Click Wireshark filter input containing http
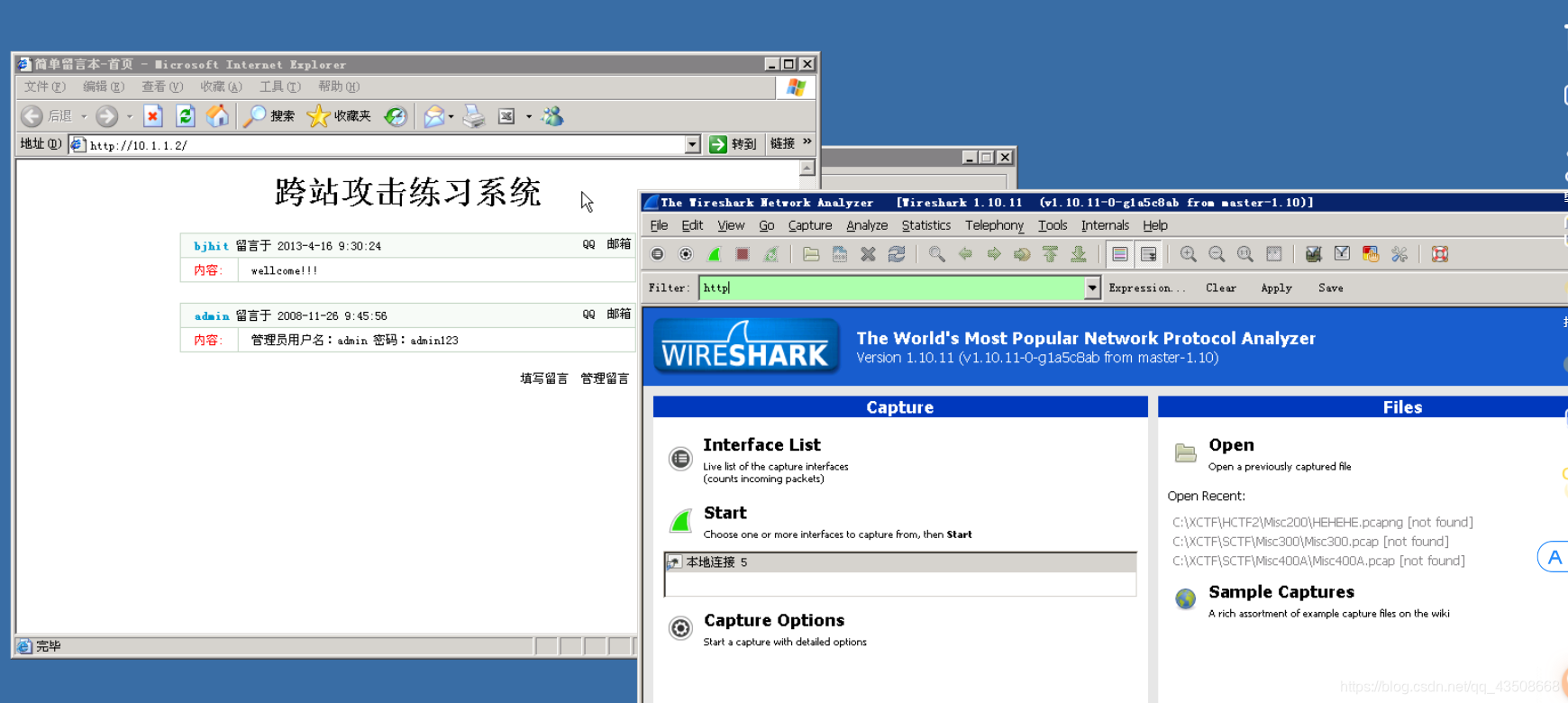This screenshot has width=1568, height=703. coord(891,288)
